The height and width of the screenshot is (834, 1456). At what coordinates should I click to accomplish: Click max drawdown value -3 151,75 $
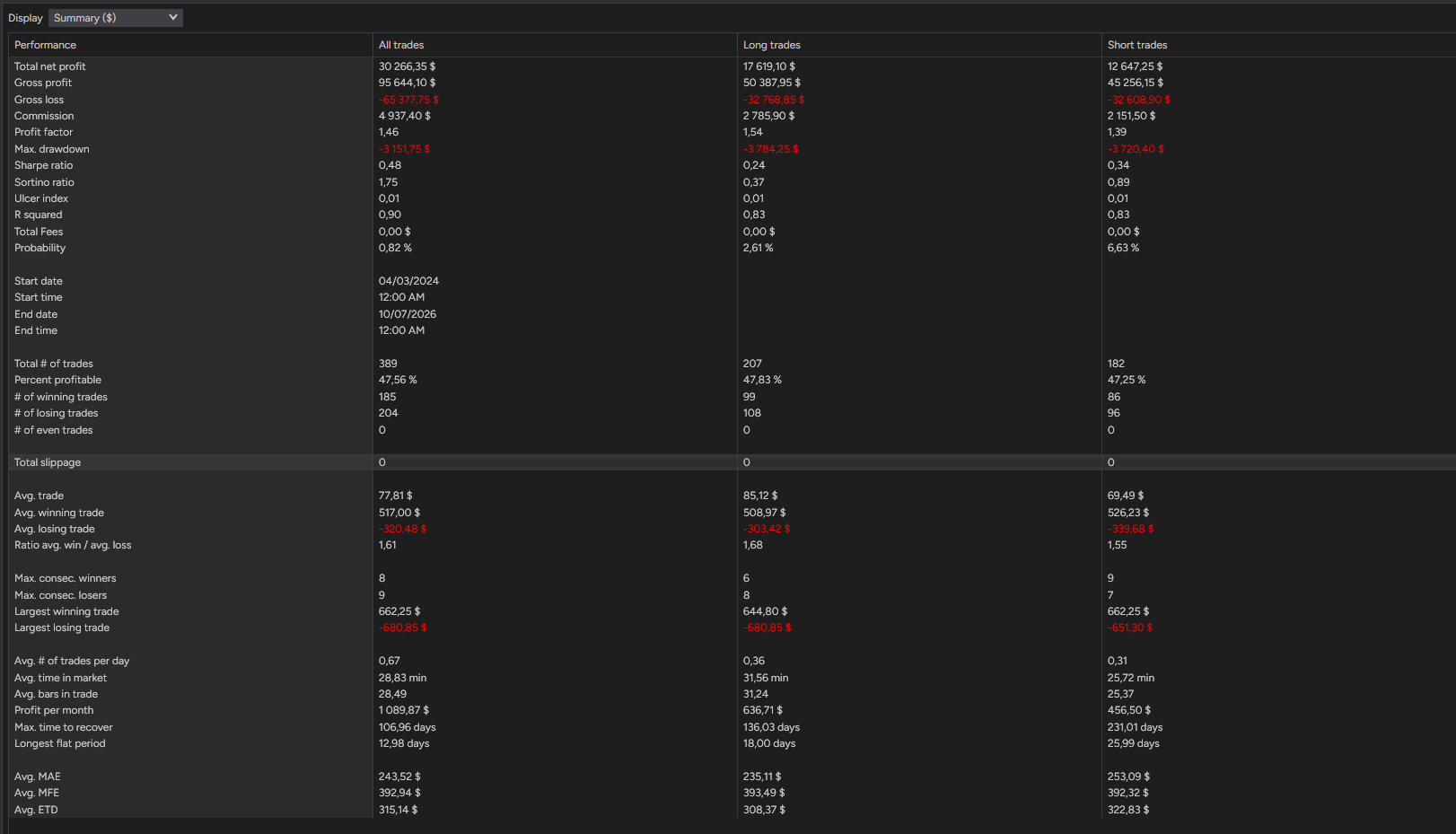point(404,149)
